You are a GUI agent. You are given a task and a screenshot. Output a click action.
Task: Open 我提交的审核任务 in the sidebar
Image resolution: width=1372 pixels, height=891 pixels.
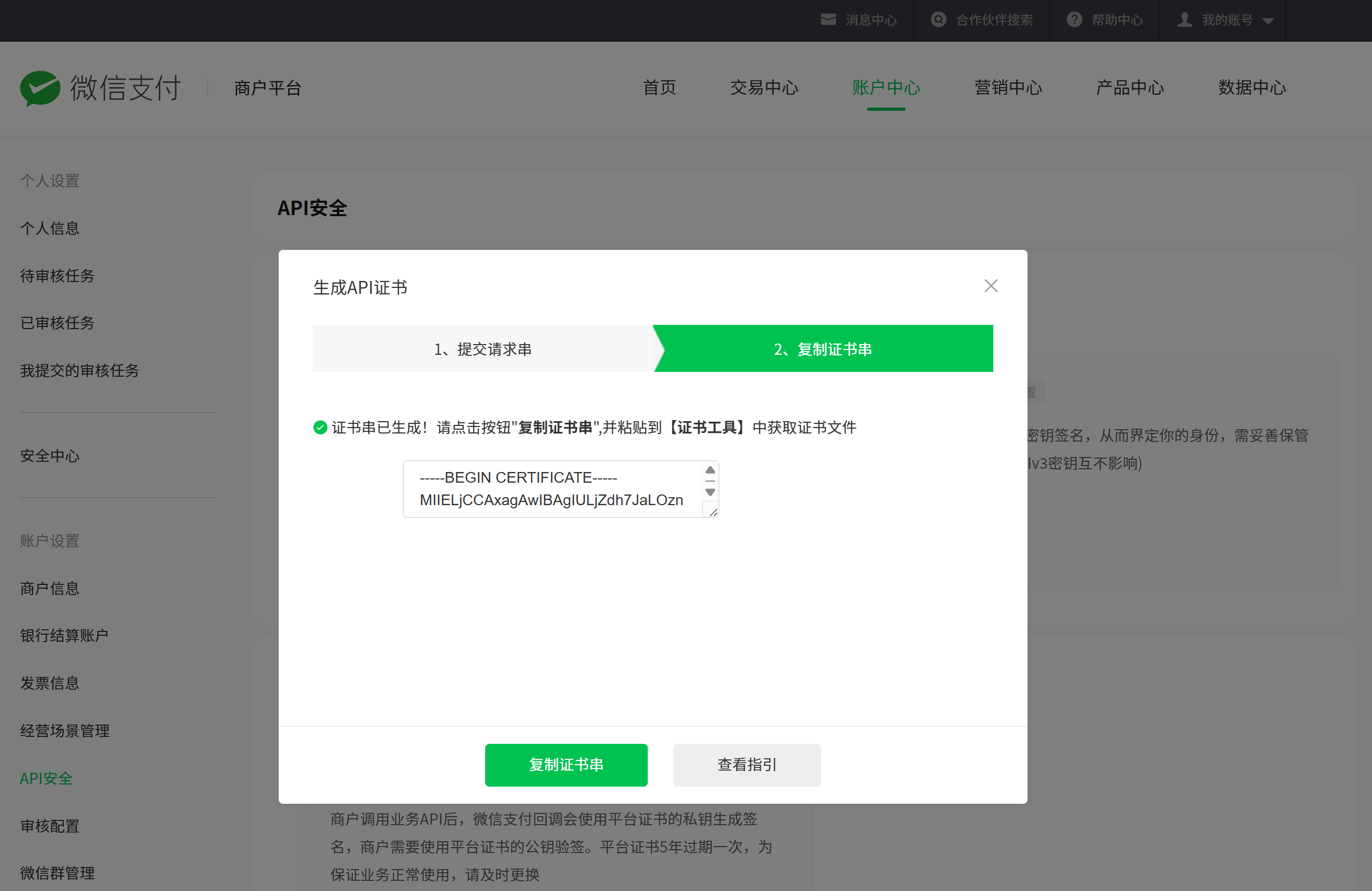tap(80, 370)
